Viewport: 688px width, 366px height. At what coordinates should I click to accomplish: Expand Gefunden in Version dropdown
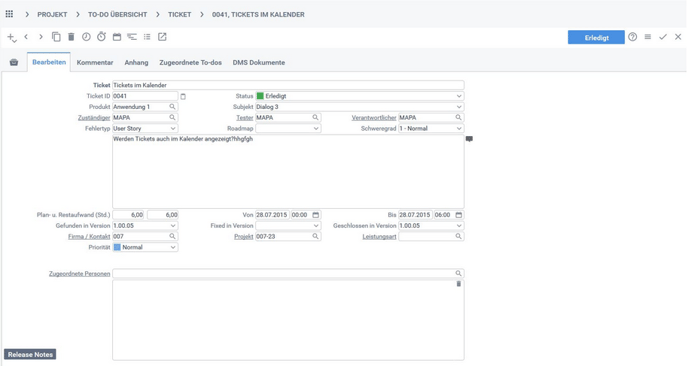point(173,226)
